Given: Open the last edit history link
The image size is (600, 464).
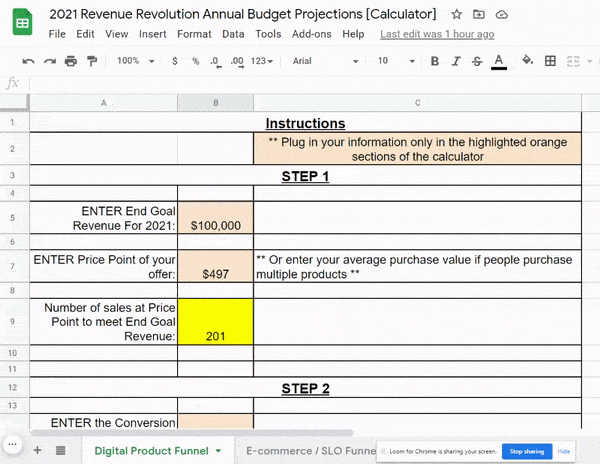Looking at the screenshot, I should 437,34.
